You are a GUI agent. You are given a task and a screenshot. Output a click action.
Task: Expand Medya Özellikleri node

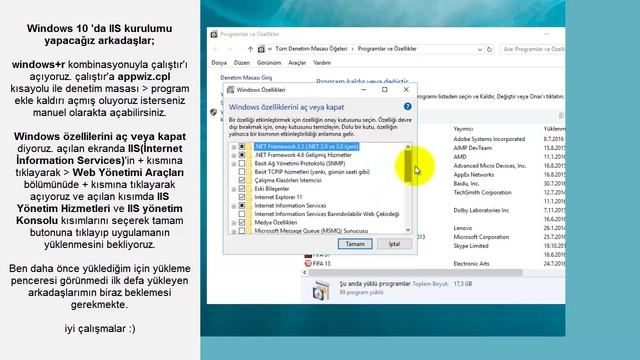[234, 223]
